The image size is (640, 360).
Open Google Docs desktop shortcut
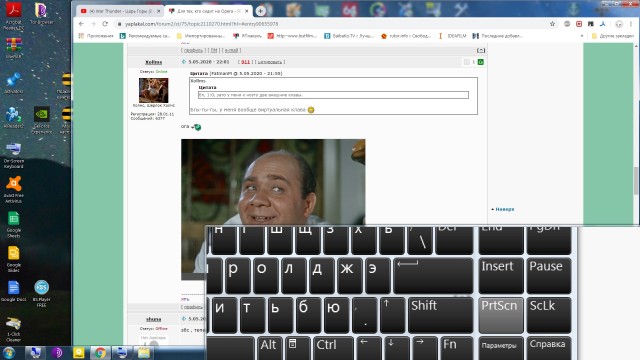point(13,291)
